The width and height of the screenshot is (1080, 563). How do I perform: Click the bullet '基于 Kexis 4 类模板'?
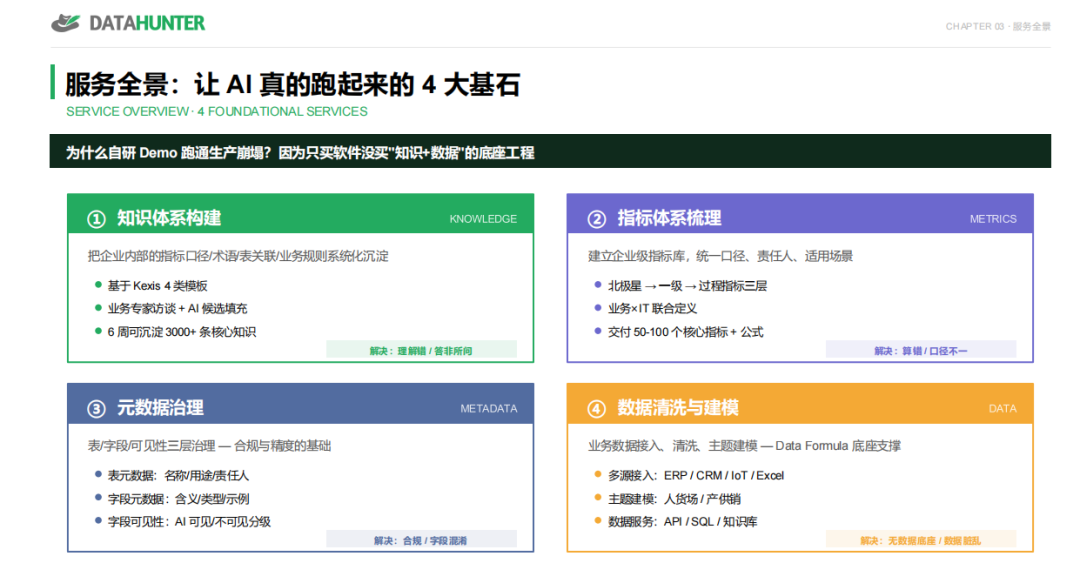pyautogui.click(x=157, y=286)
